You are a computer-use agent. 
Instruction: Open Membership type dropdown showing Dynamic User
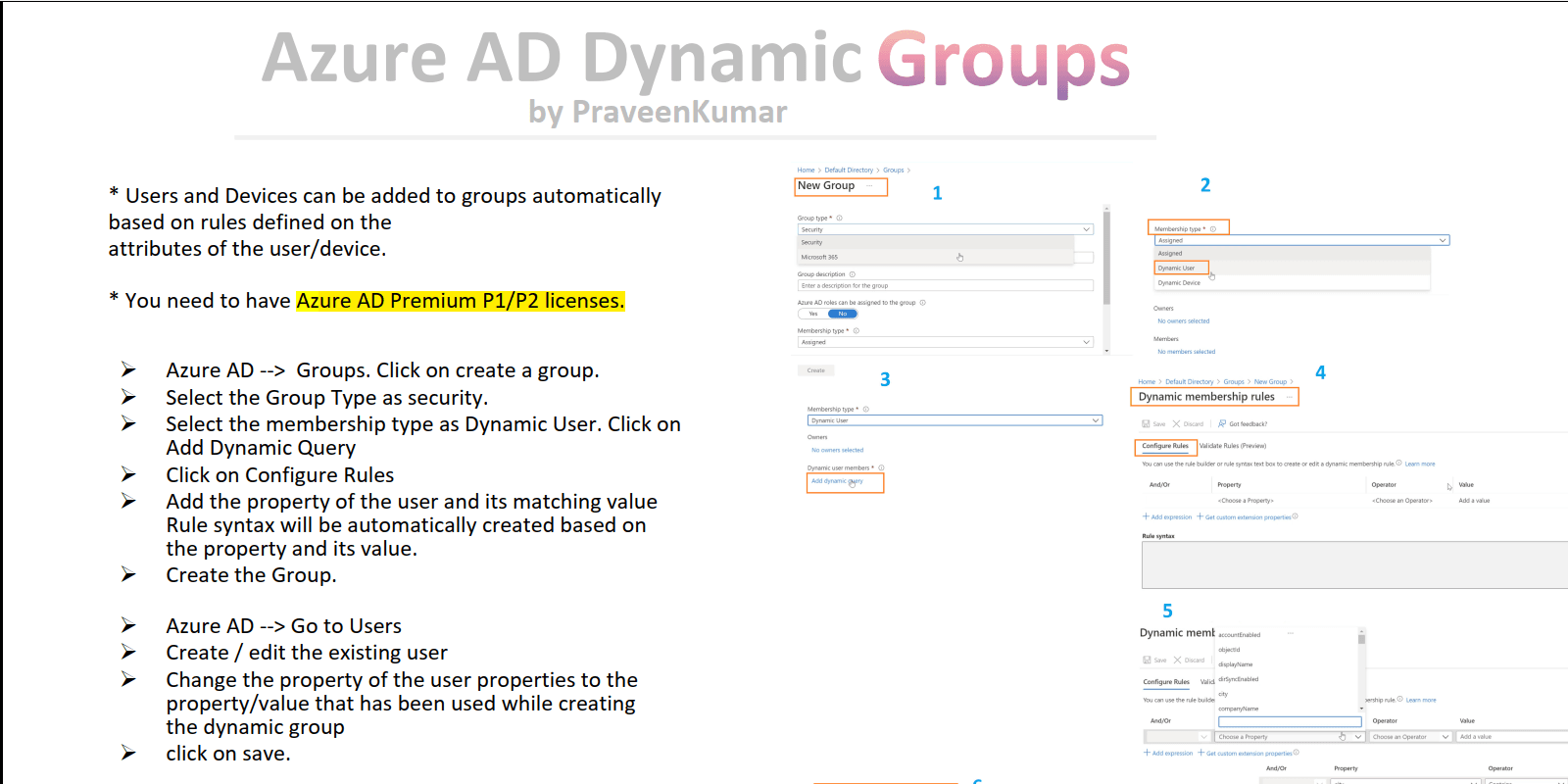coord(954,420)
